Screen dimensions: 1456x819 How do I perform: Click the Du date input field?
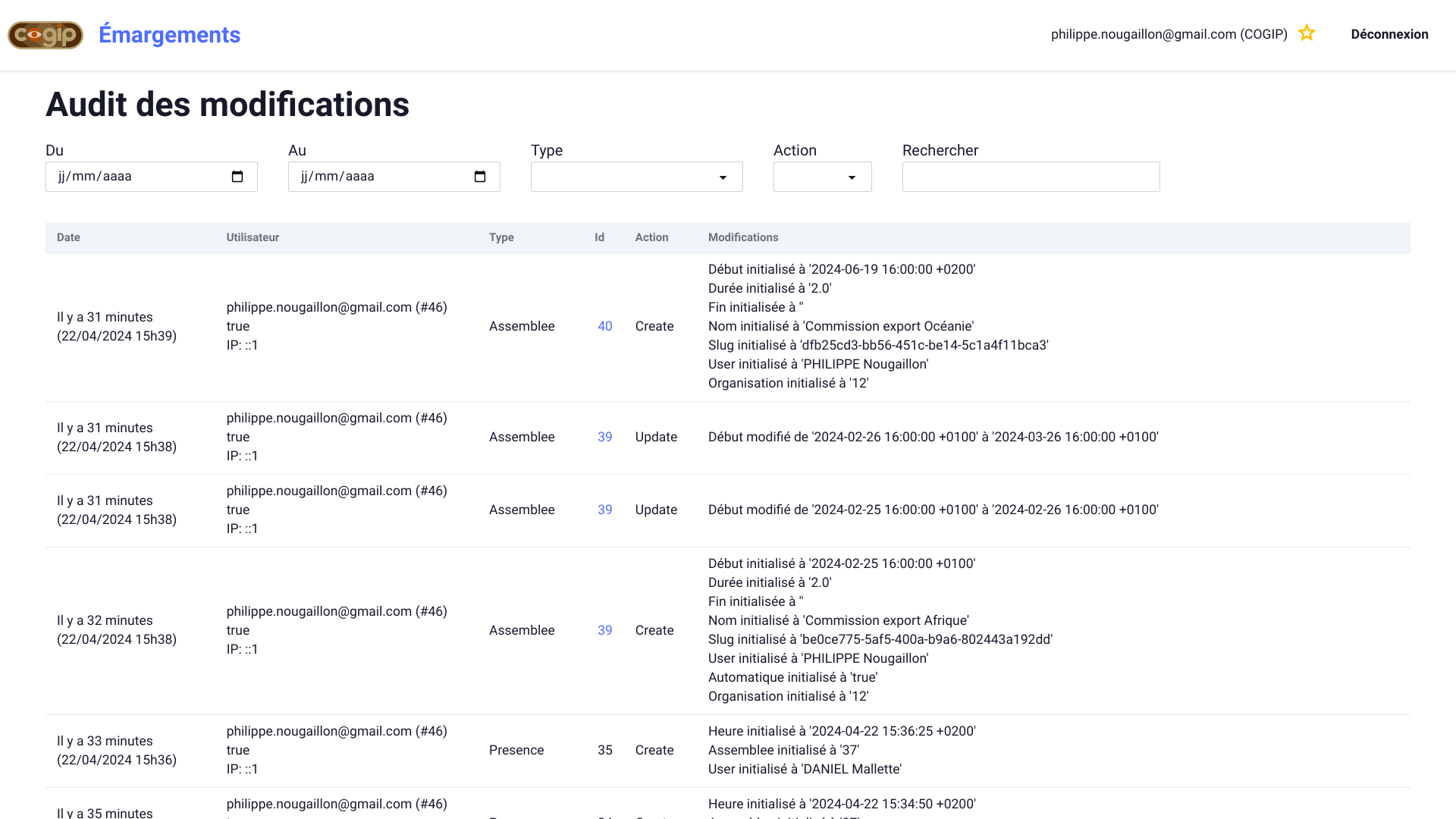coord(136,177)
